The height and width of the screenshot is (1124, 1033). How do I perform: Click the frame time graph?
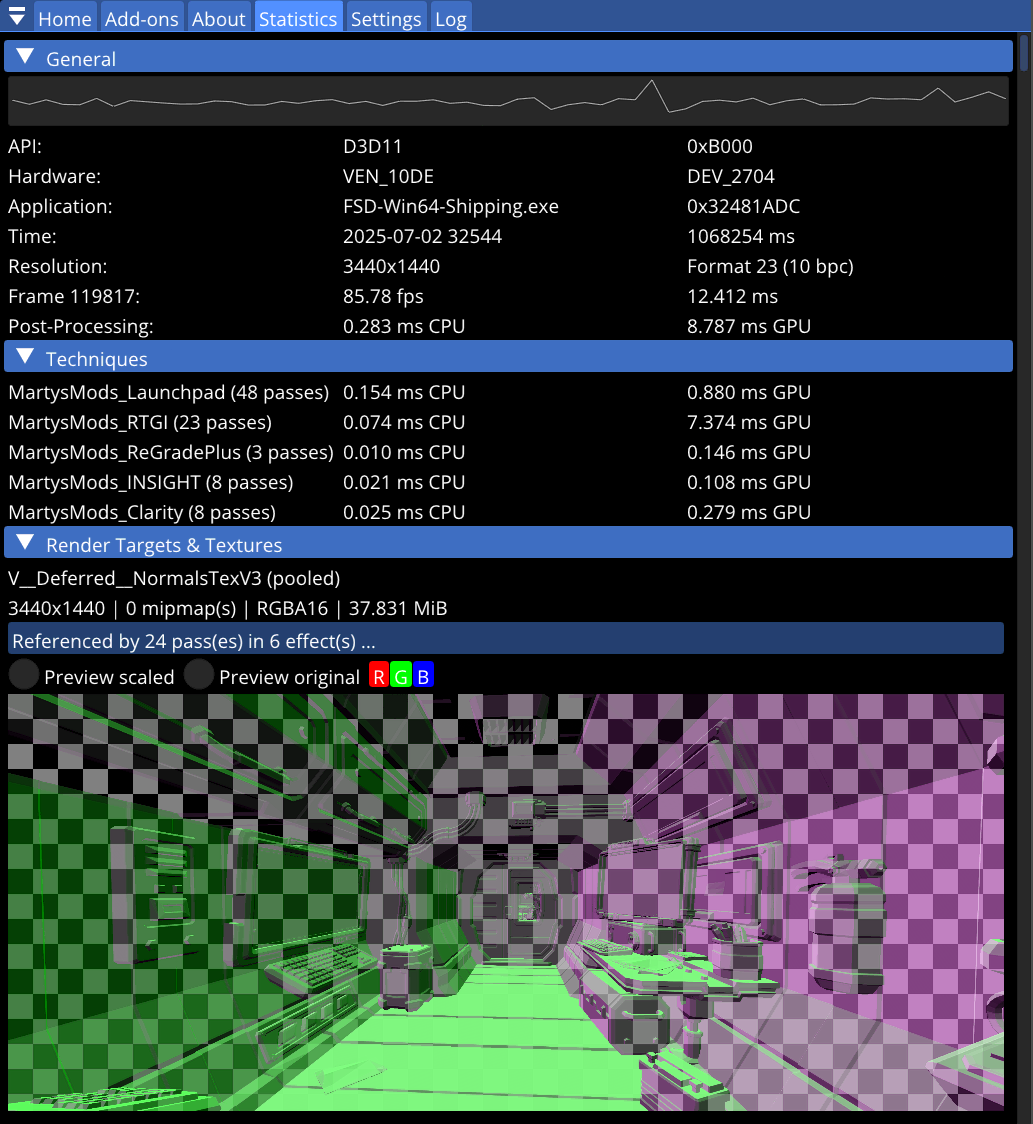[x=508, y=101]
